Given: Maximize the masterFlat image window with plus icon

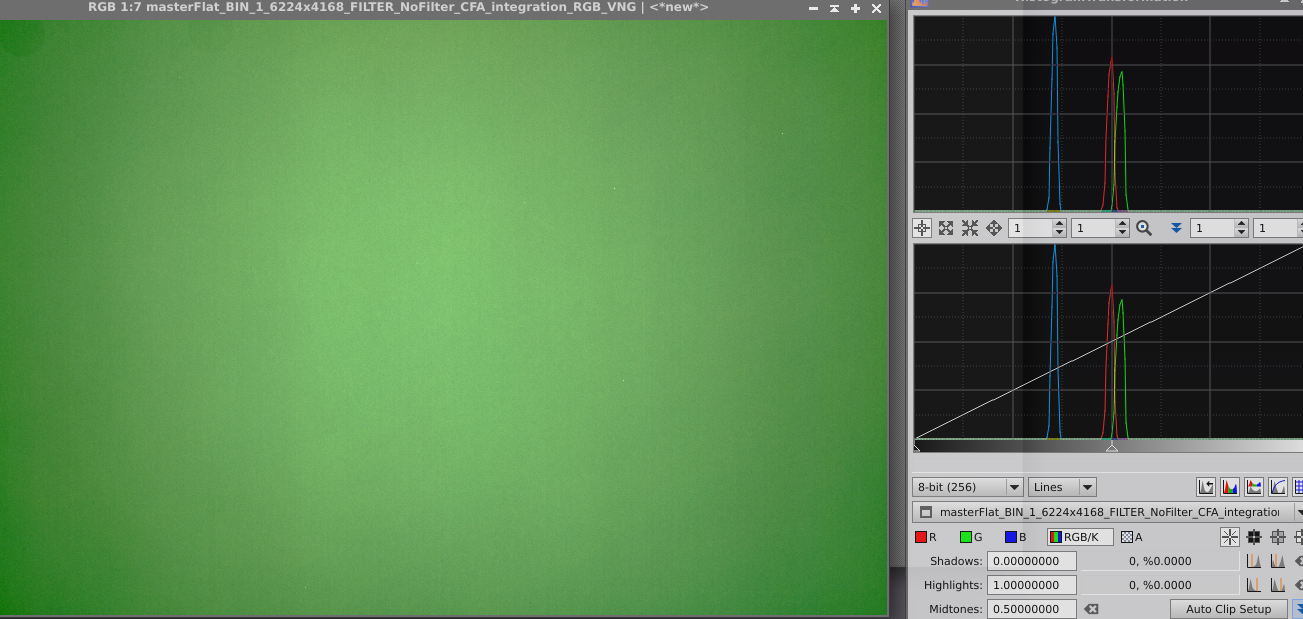Looking at the screenshot, I should (x=855, y=8).
